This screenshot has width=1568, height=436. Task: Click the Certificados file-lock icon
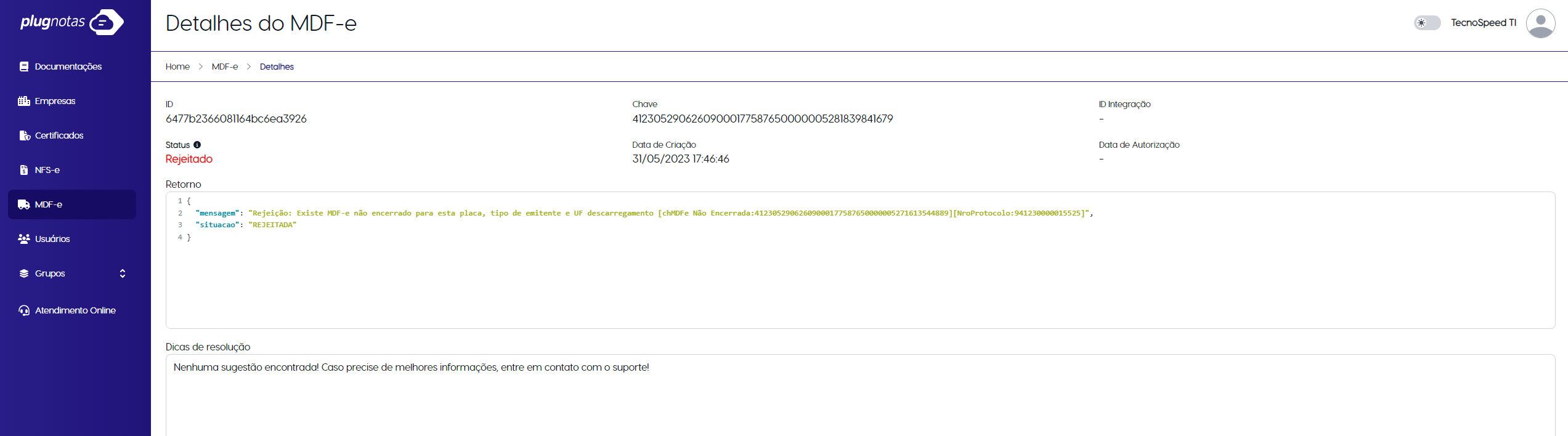click(25, 135)
